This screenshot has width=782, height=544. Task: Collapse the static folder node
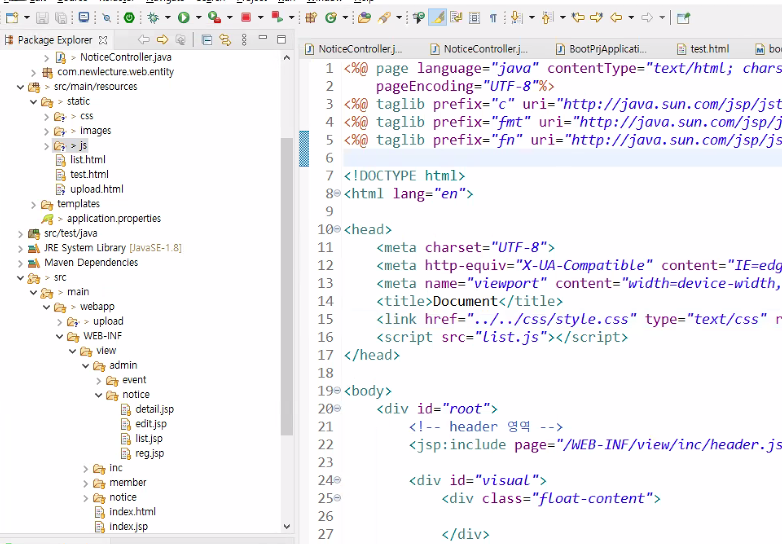tap(33, 102)
